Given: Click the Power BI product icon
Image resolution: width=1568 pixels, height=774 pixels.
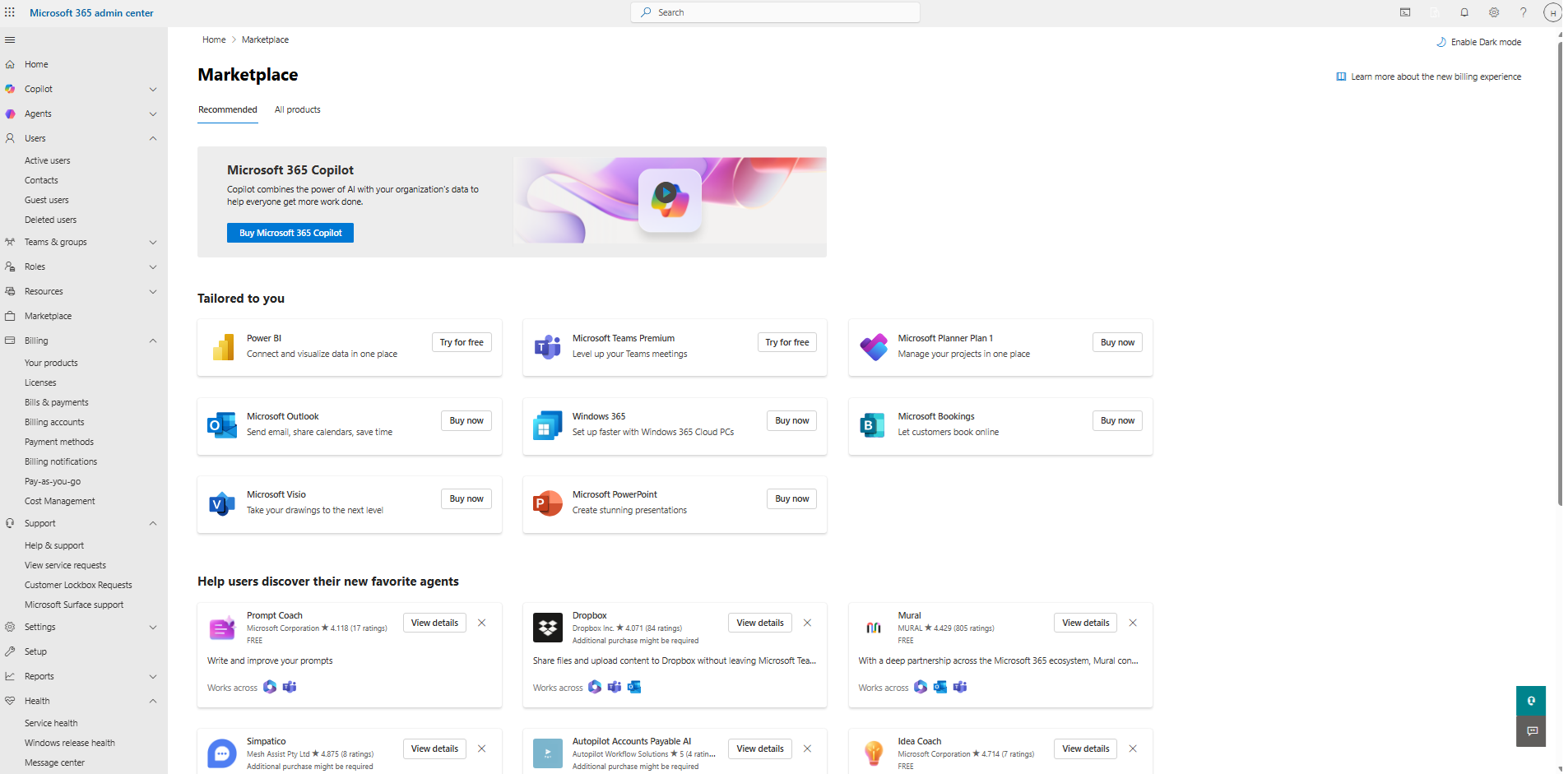Looking at the screenshot, I should click(x=223, y=346).
